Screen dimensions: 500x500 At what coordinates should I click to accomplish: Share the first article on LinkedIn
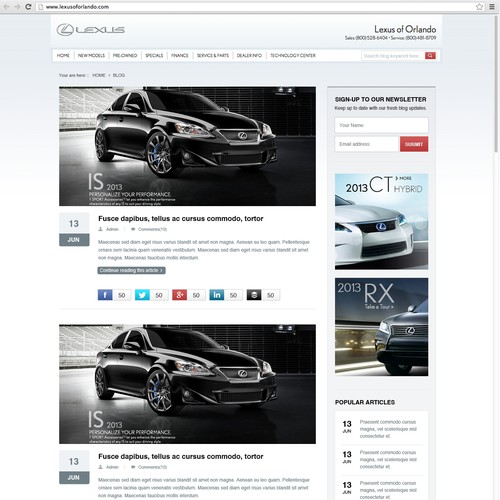coord(217,295)
